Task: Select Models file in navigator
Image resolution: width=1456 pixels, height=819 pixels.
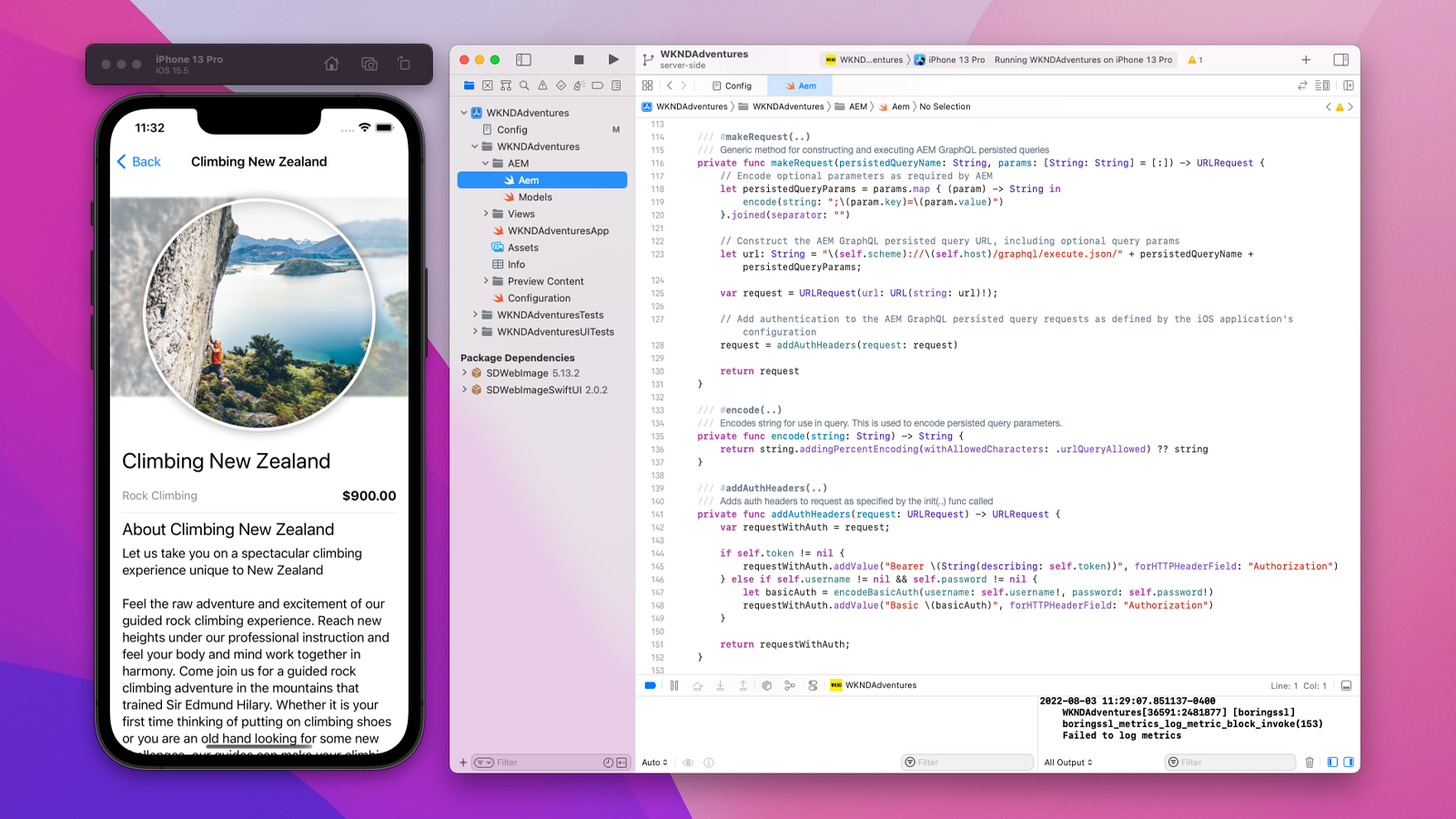Action: click(535, 197)
